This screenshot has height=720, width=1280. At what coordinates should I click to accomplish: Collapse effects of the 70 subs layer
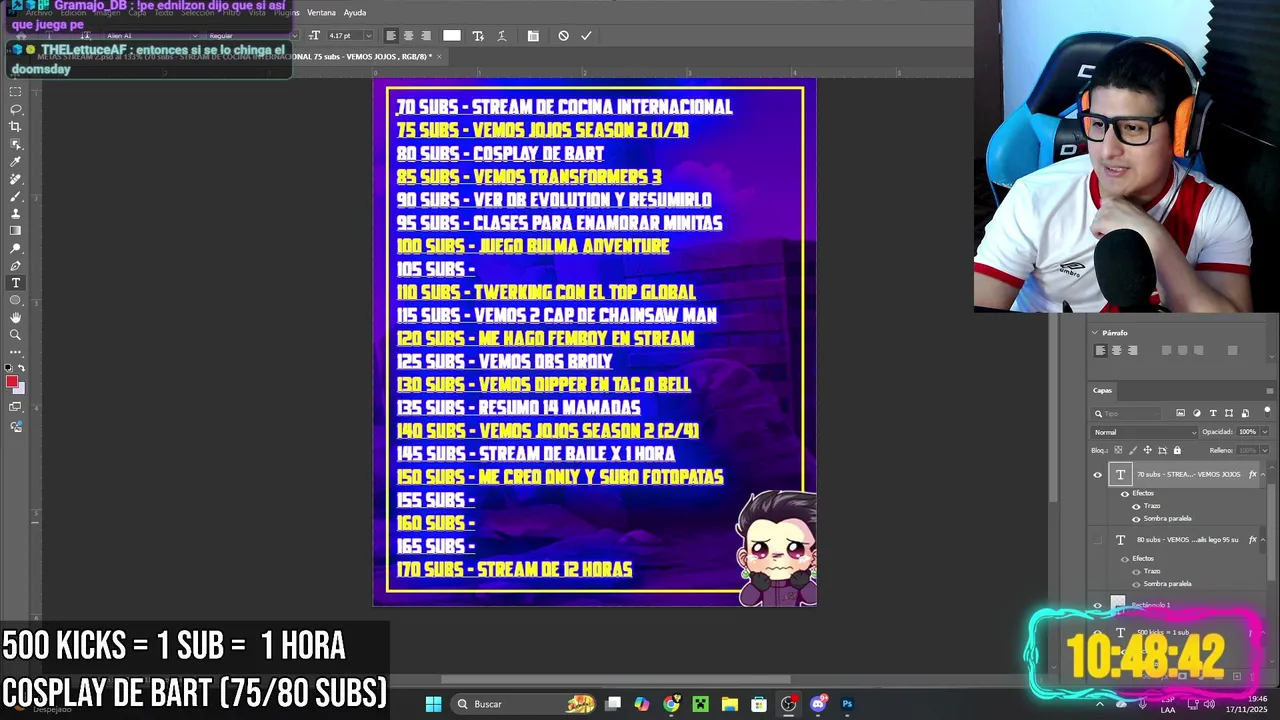tap(1263, 475)
